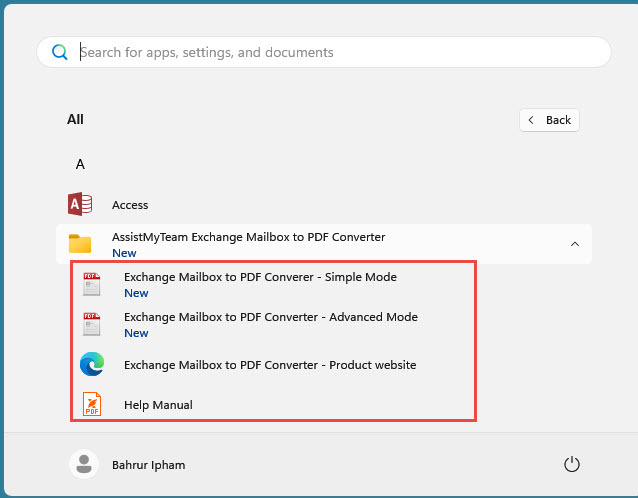The image size is (638, 498).
Task: Focus the apps and settings search box
Action: tap(330, 52)
